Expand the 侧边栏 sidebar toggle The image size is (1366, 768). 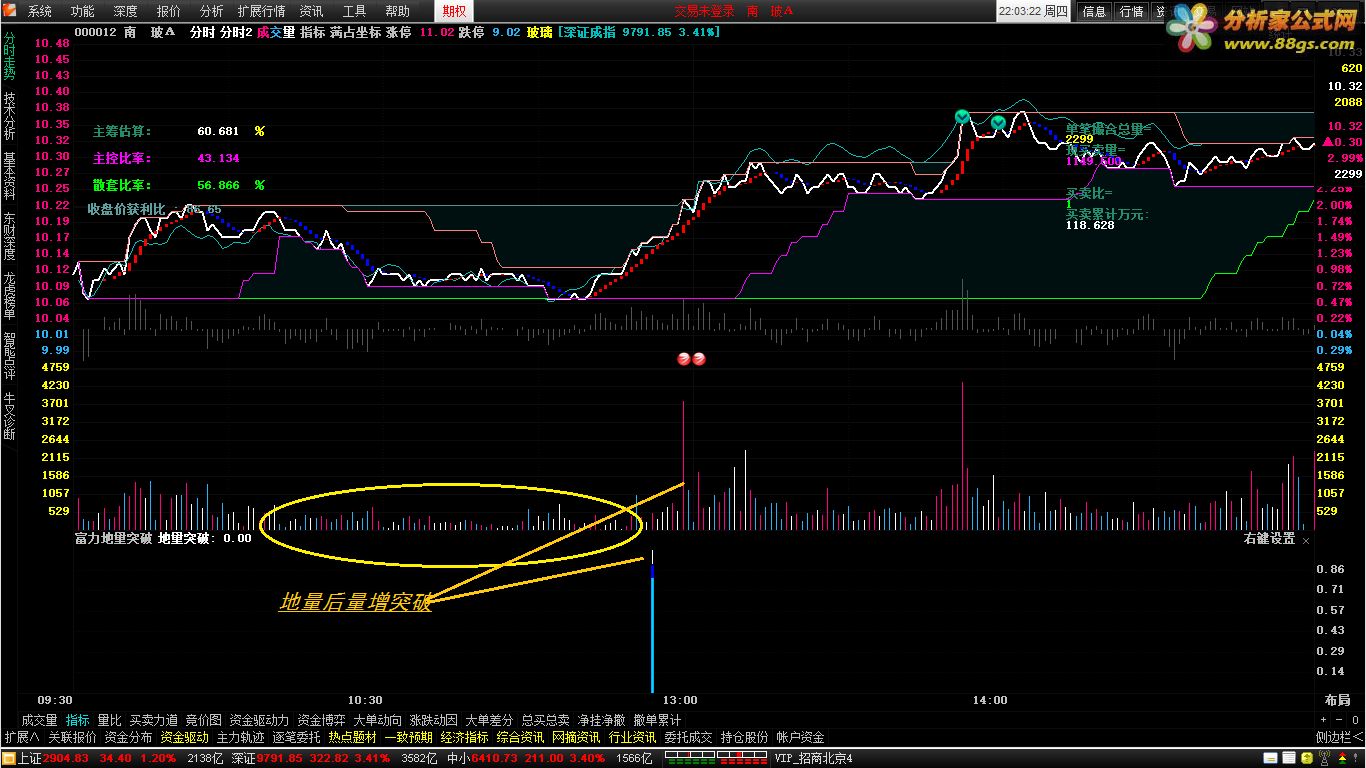pyautogui.click(x=1338, y=737)
